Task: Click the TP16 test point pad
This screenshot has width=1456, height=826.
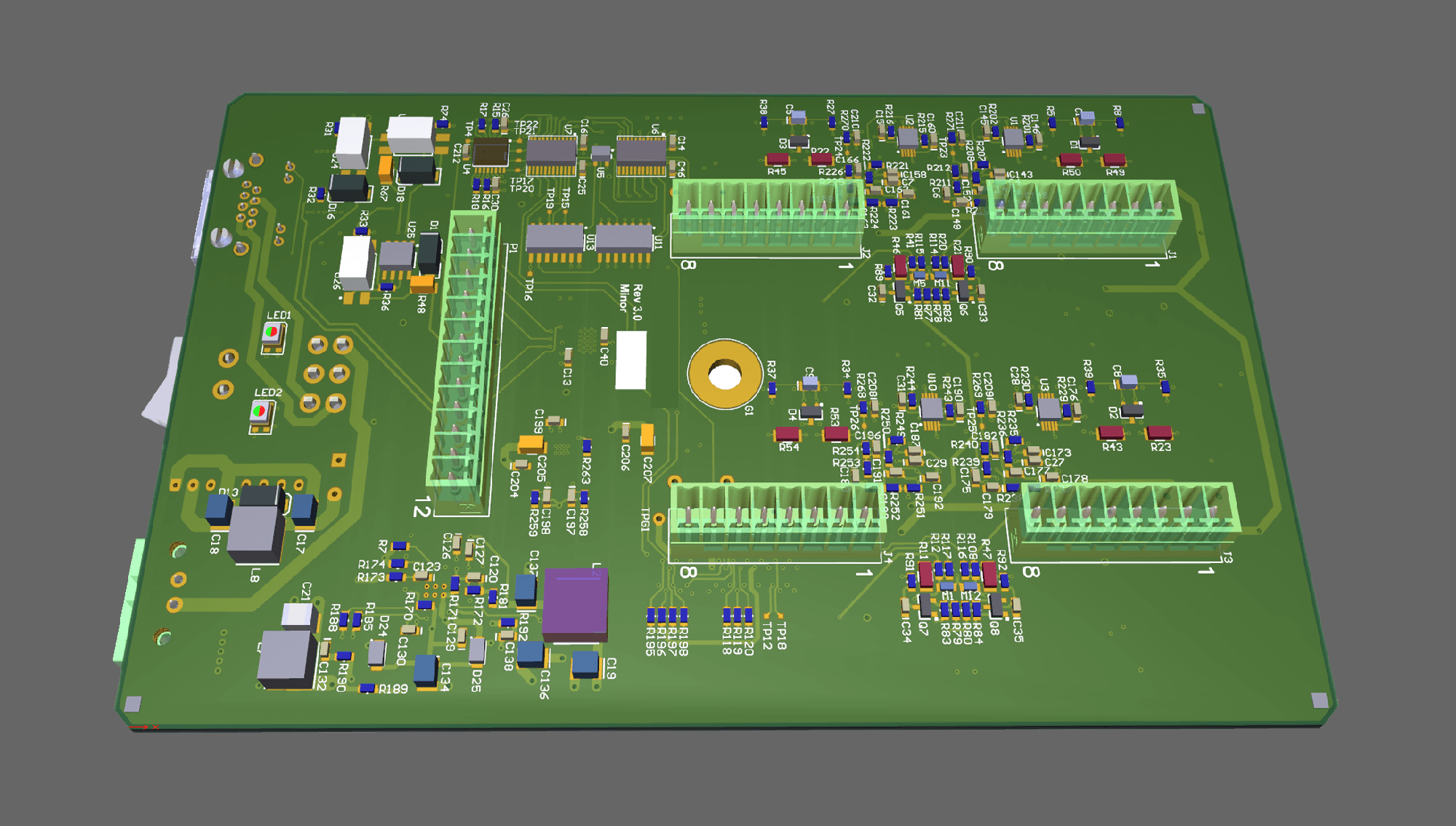Action: point(529,274)
